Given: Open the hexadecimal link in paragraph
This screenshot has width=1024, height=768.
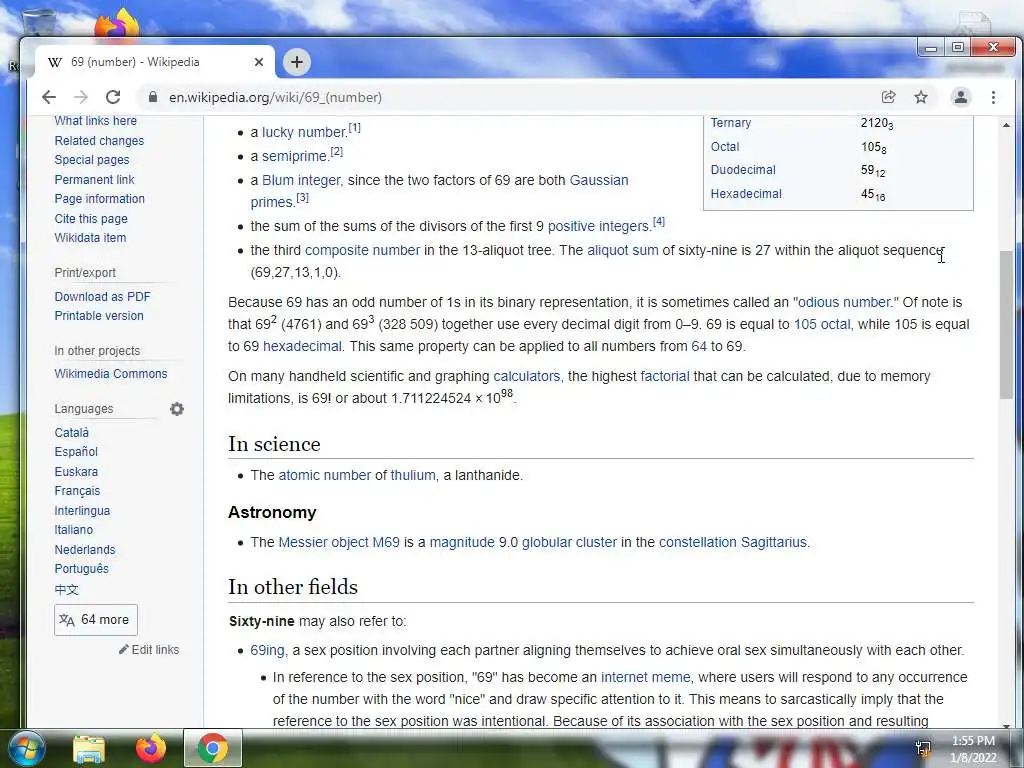Looking at the screenshot, I should click(302, 346).
